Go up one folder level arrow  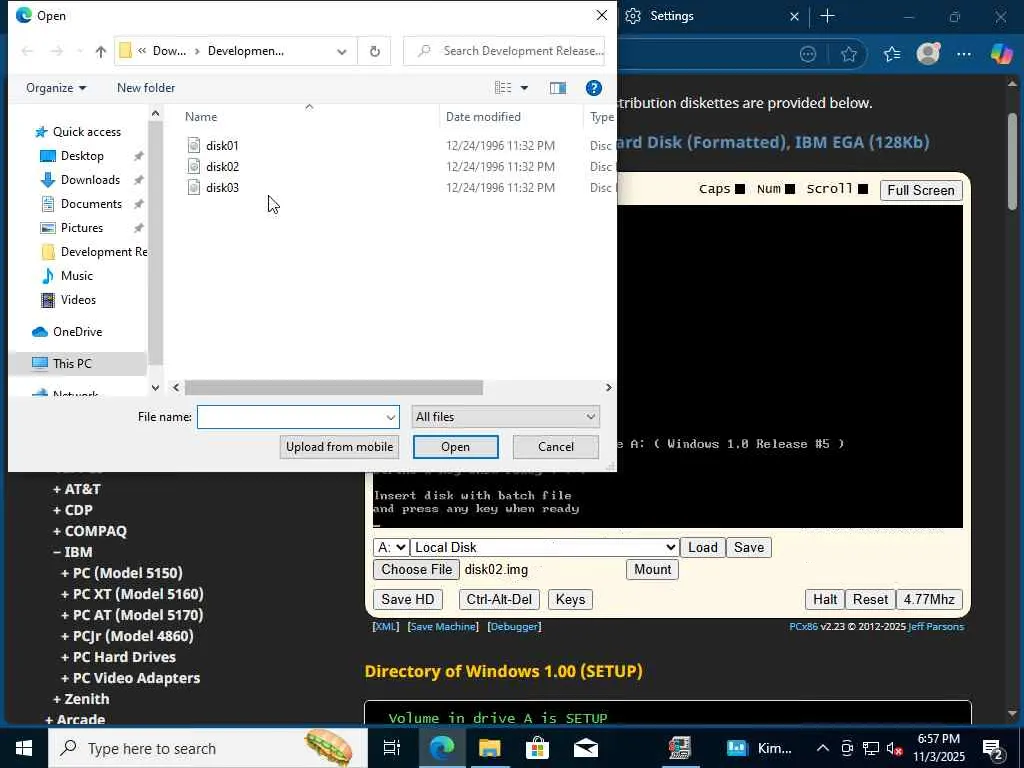pos(101,51)
